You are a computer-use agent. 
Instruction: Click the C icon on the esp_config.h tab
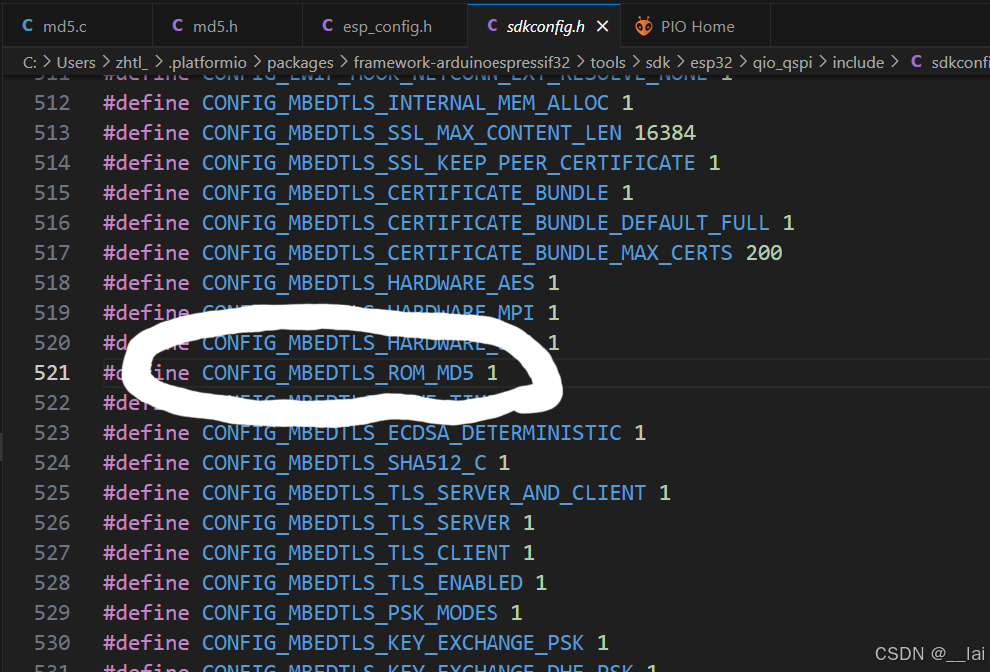[326, 25]
